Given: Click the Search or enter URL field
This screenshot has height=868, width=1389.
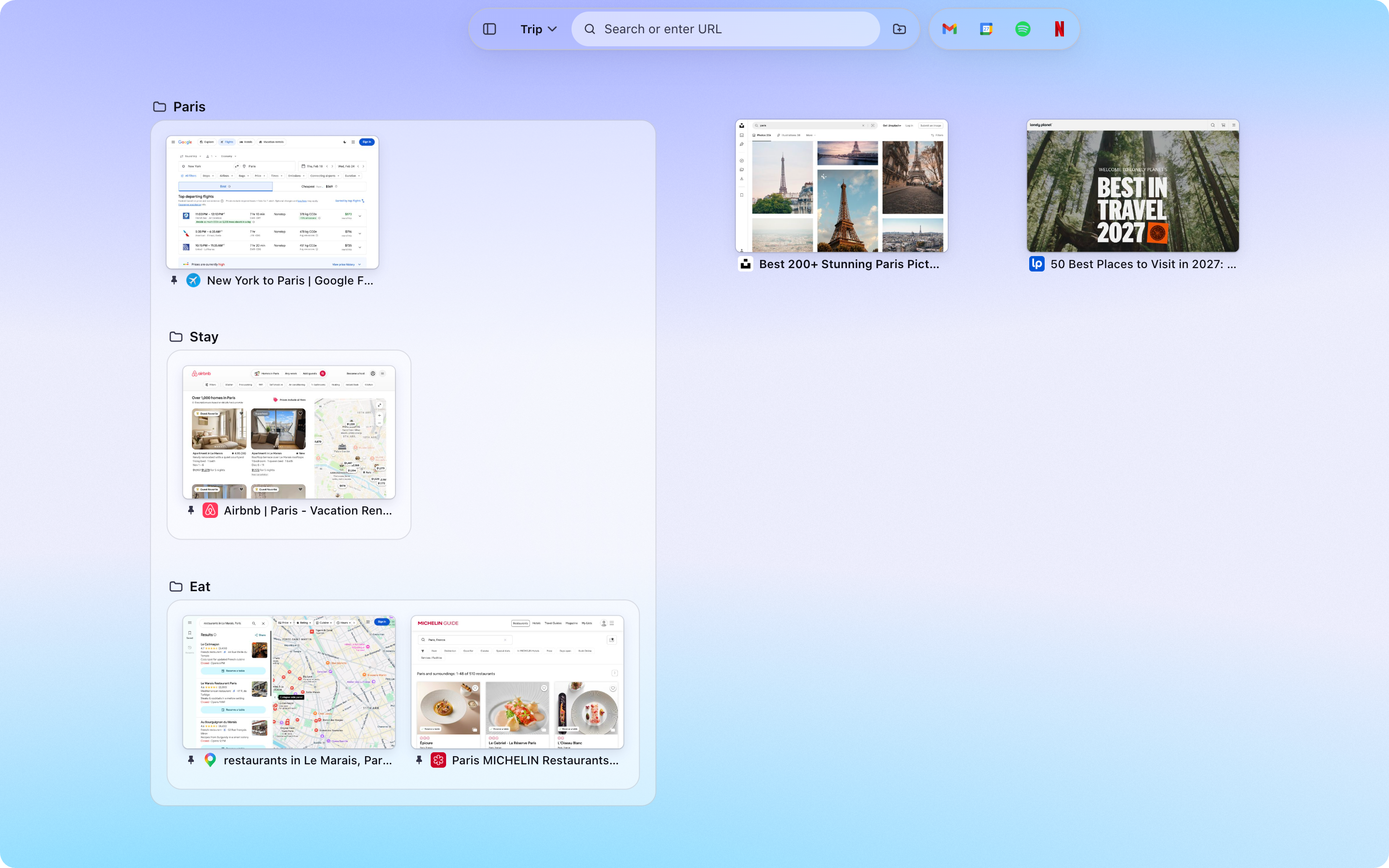Looking at the screenshot, I should pos(725,29).
